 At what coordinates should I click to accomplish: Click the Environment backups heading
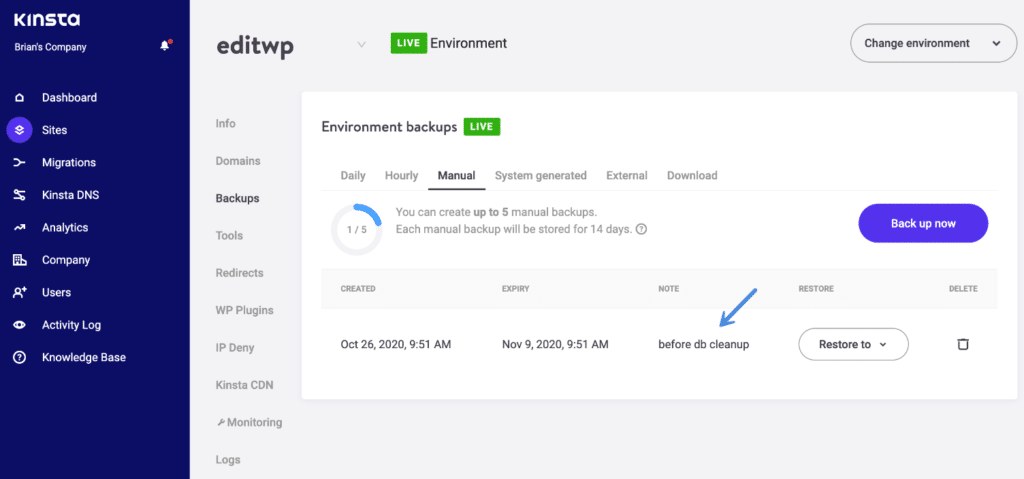click(x=389, y=127)
